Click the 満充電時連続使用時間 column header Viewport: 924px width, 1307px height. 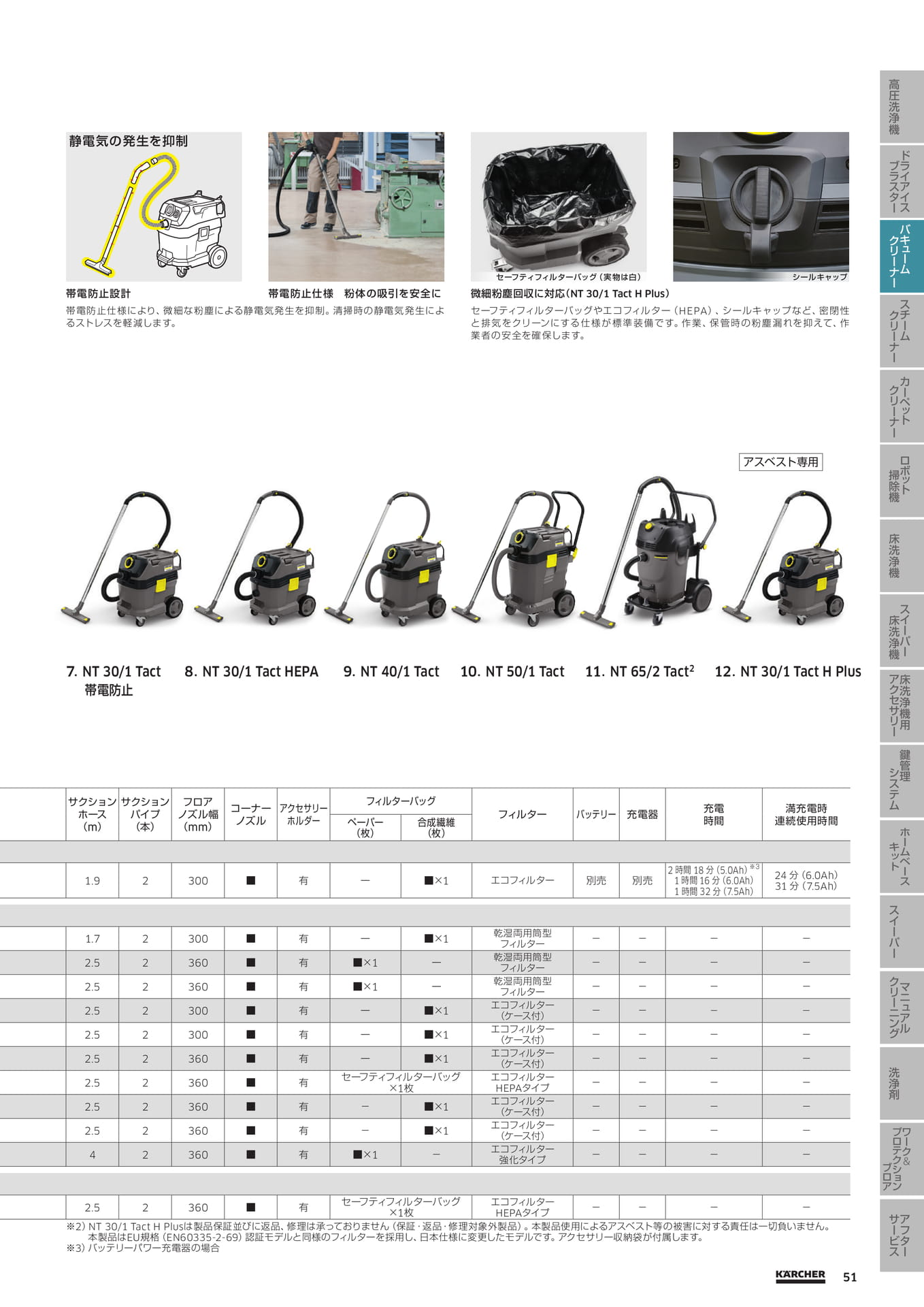pos(806,814)
